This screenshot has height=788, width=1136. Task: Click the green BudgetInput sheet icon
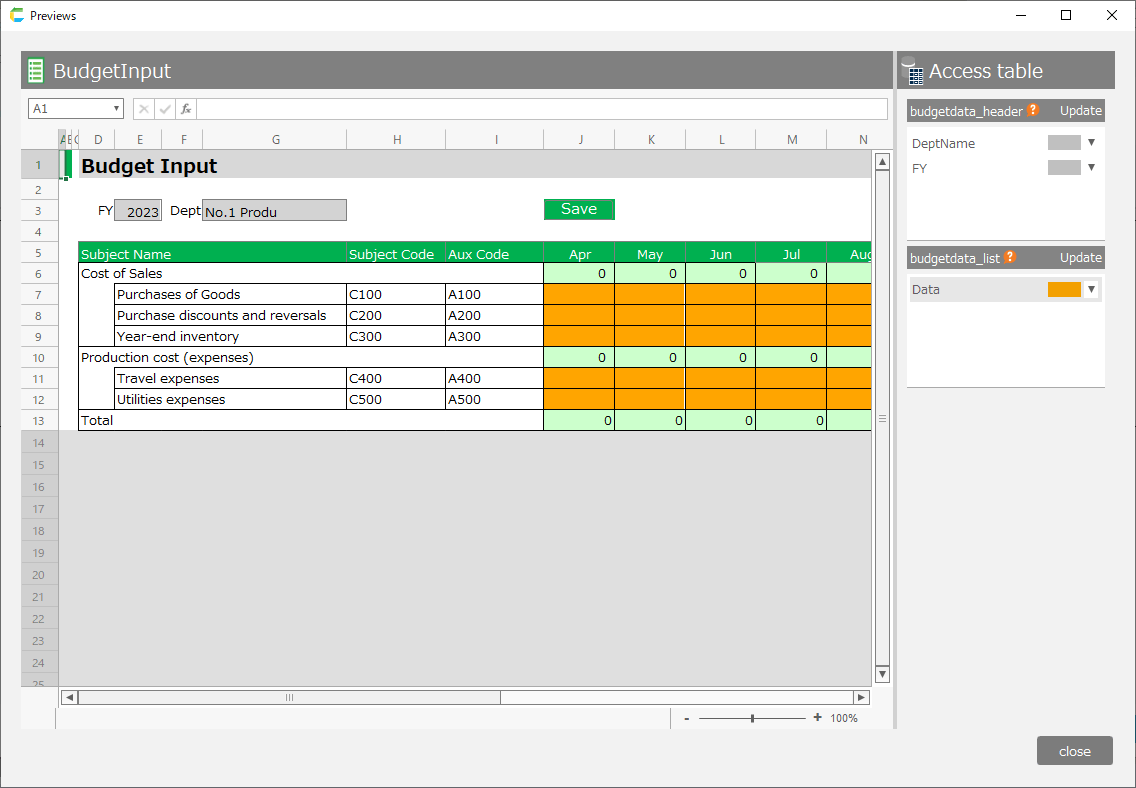click(x=36, y=71)
